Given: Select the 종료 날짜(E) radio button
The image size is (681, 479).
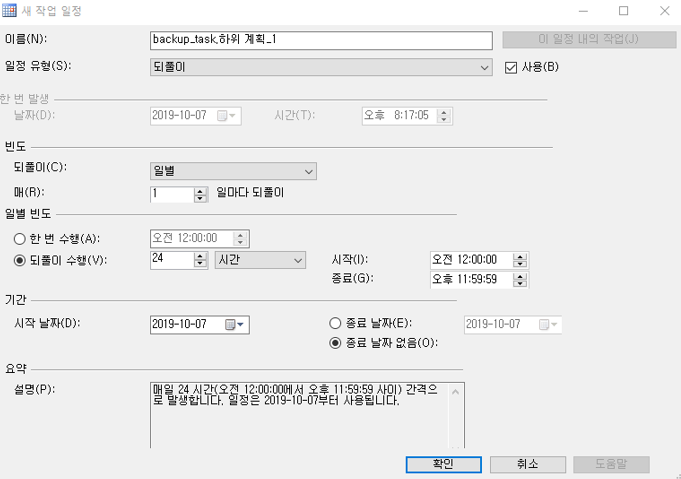Looking at the screenshot, I should (x=335, y=323).
